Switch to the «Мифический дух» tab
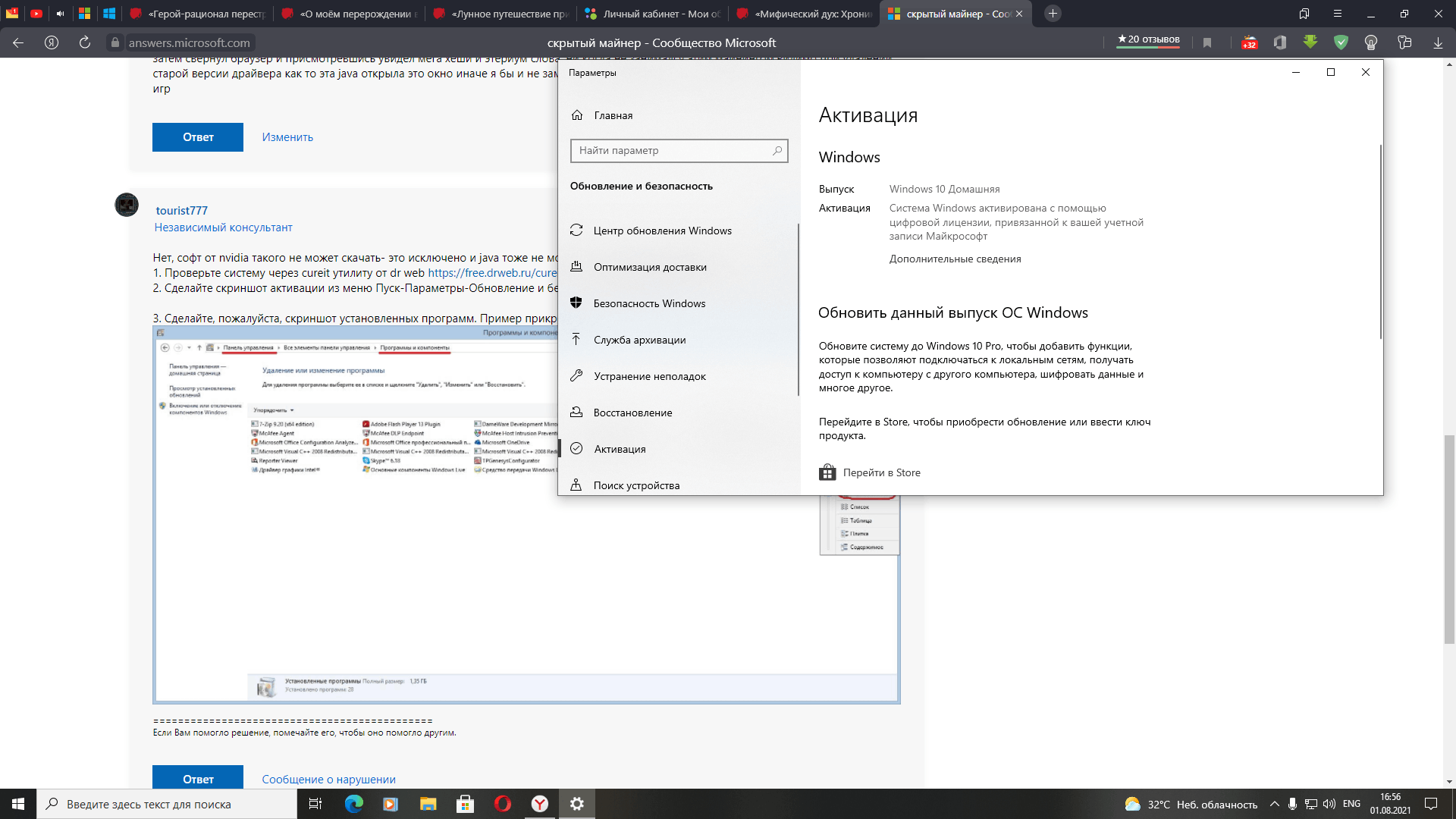 click(804, 14)
